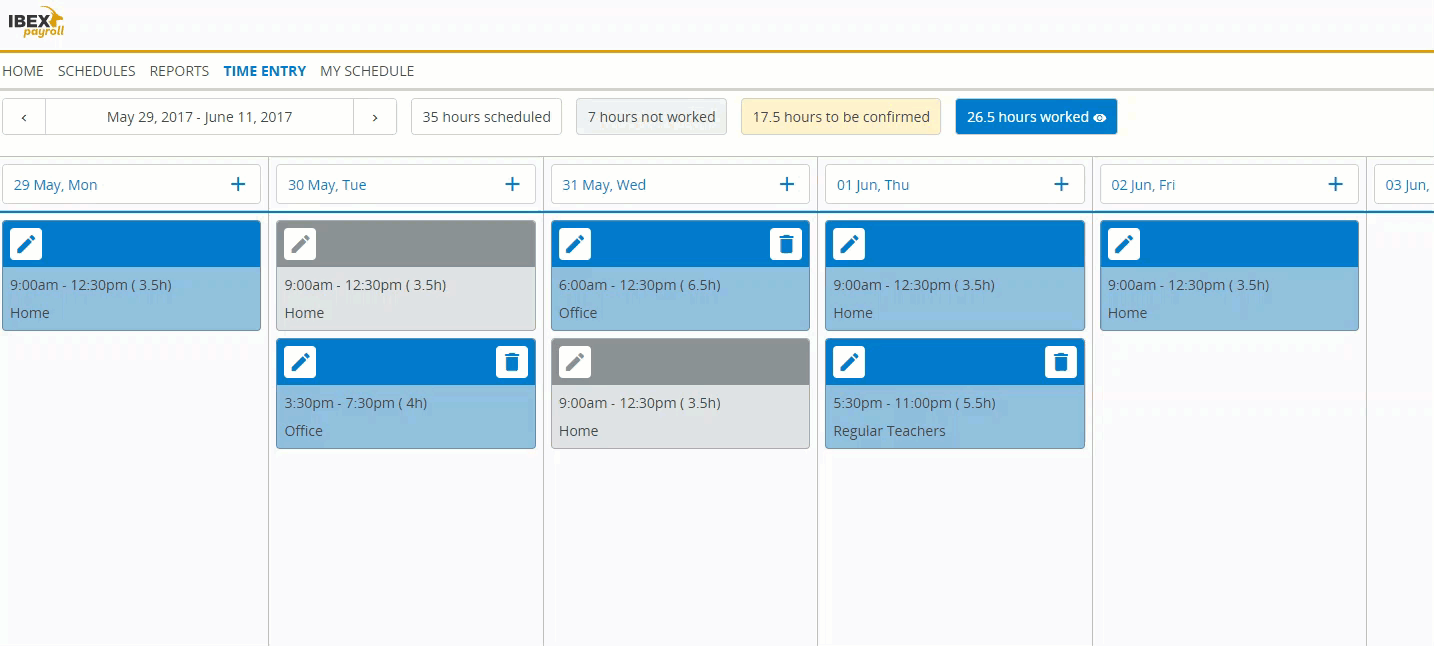Edit the 01 Jun 9:00am Home entry
Image resolution: width=1434 pixels, height=646 pixels.
pos(849,244)
